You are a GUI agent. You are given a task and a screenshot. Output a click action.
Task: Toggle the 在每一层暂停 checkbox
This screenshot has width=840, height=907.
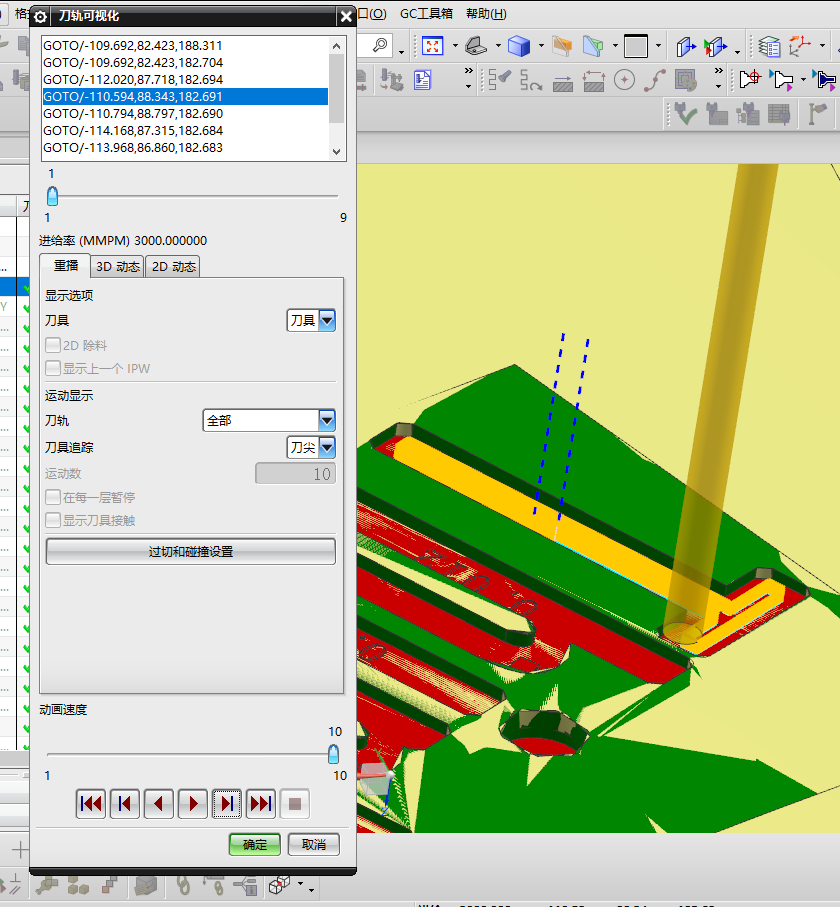53,497
